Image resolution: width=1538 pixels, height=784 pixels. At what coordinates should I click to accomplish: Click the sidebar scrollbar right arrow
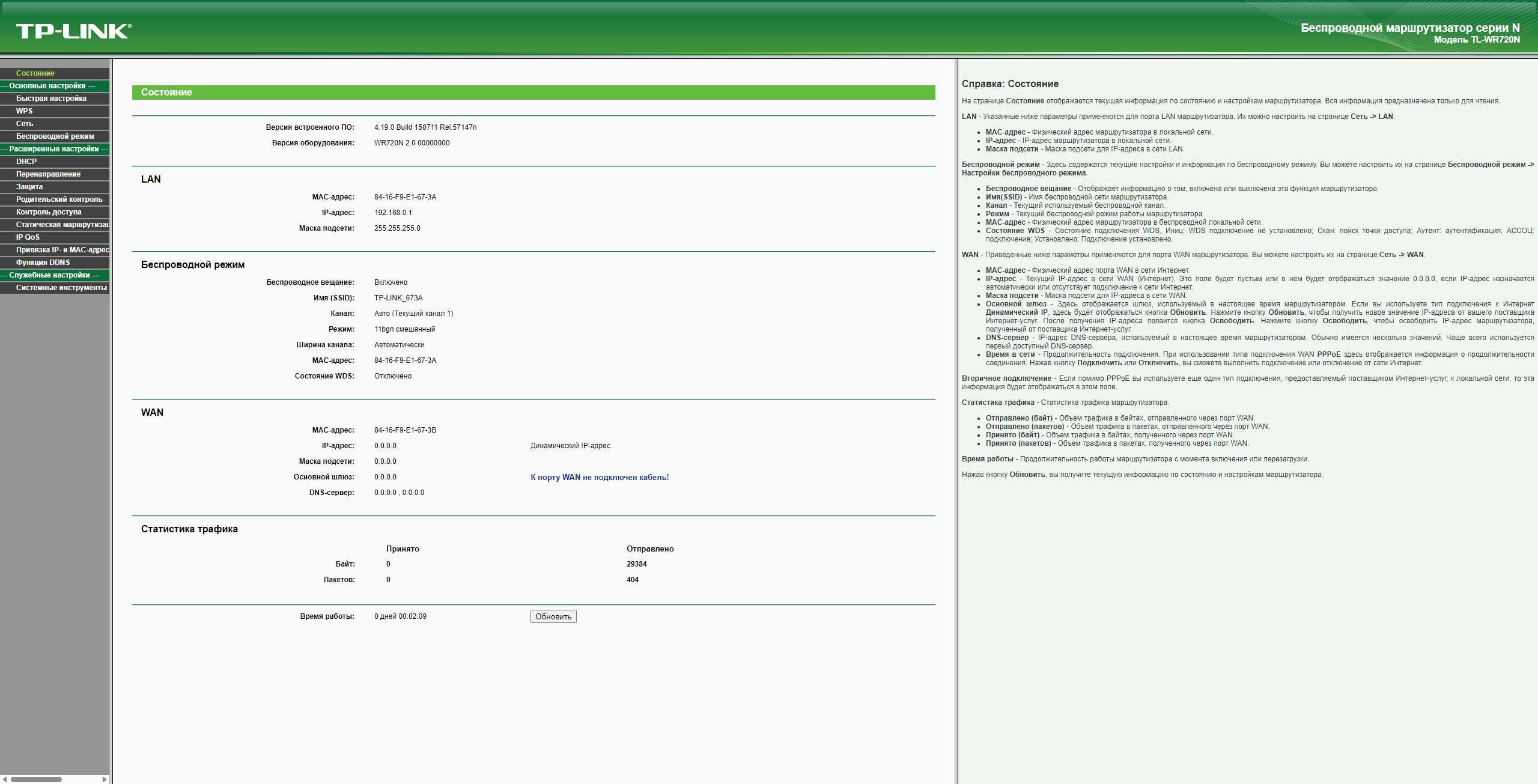click(x=105, y=779)
